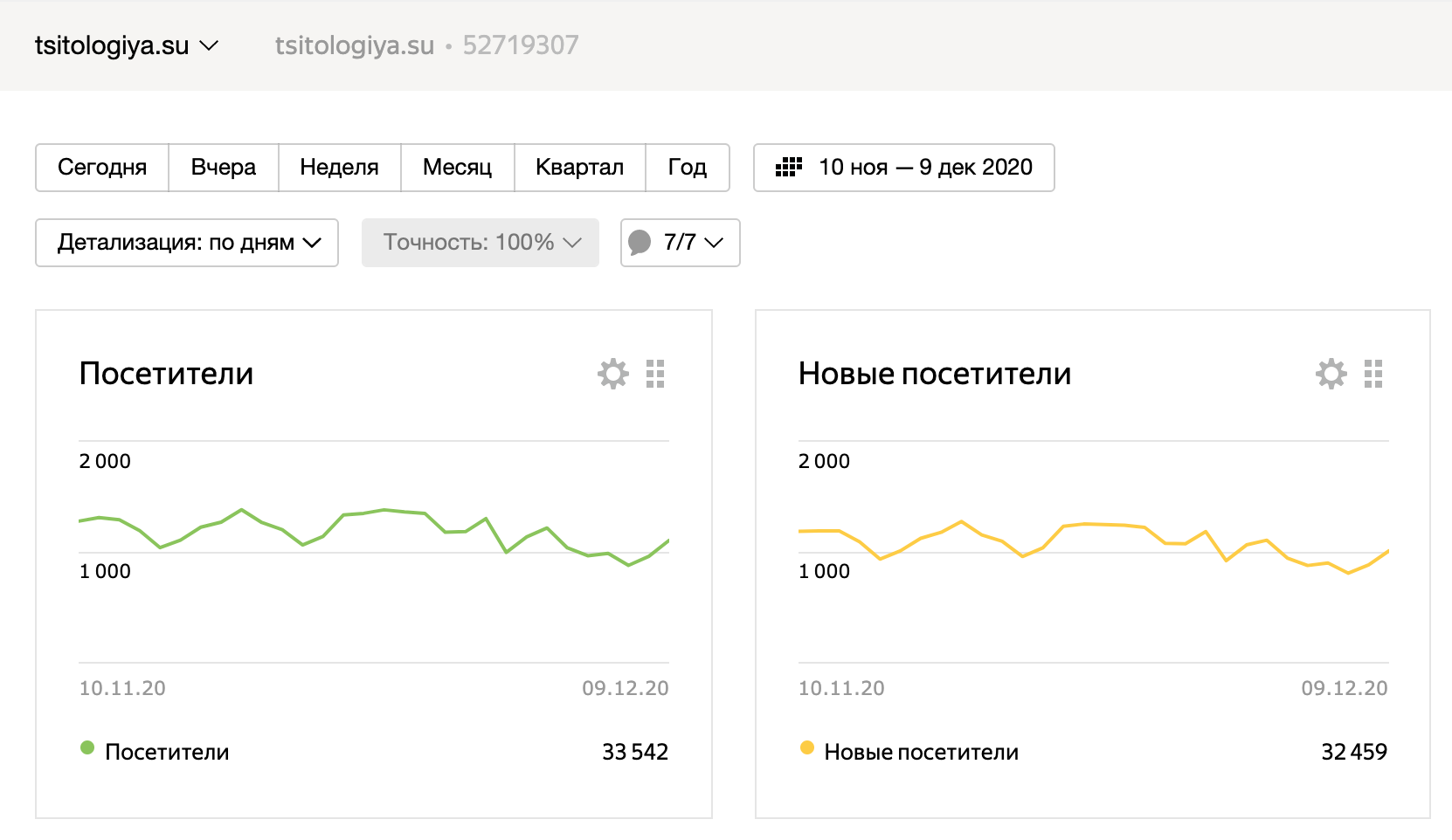Select the Вчера period tab
Screen dimensions: 1452x840
point(224,168)
